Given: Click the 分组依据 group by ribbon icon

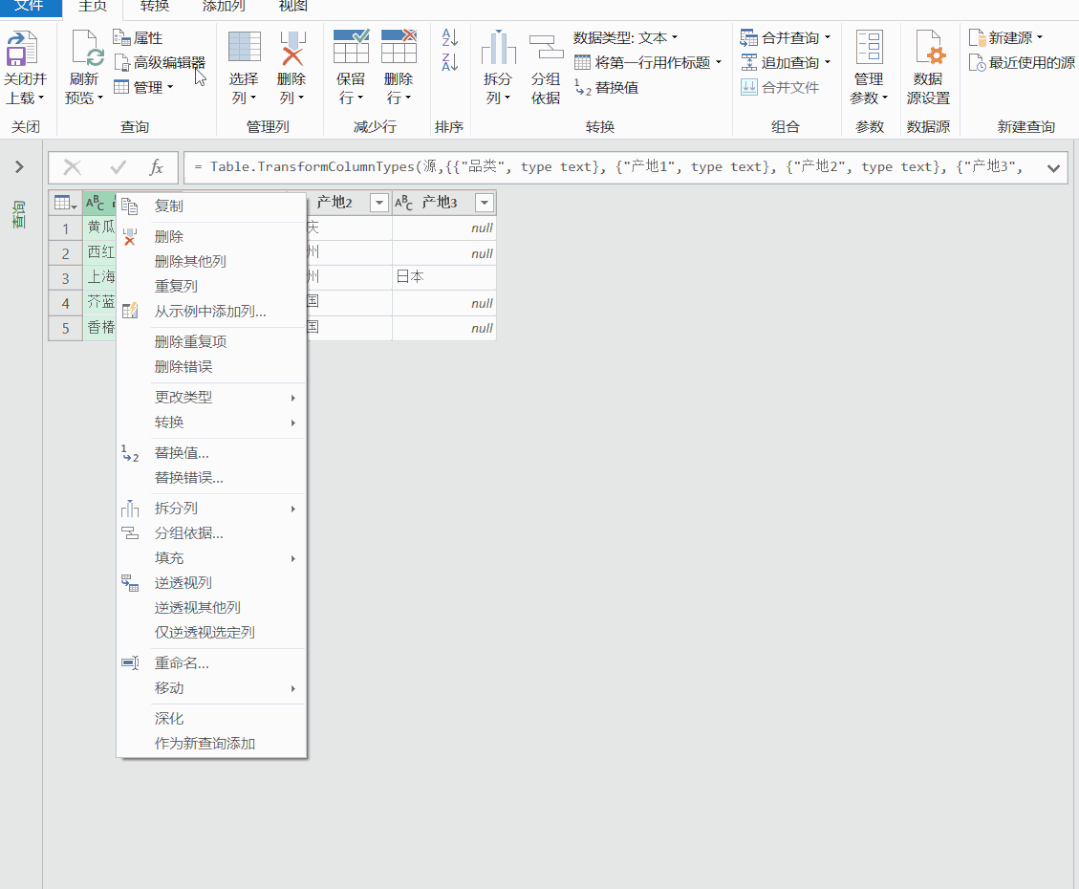Looking at the screenshot, I should click(x=546, y=48).
